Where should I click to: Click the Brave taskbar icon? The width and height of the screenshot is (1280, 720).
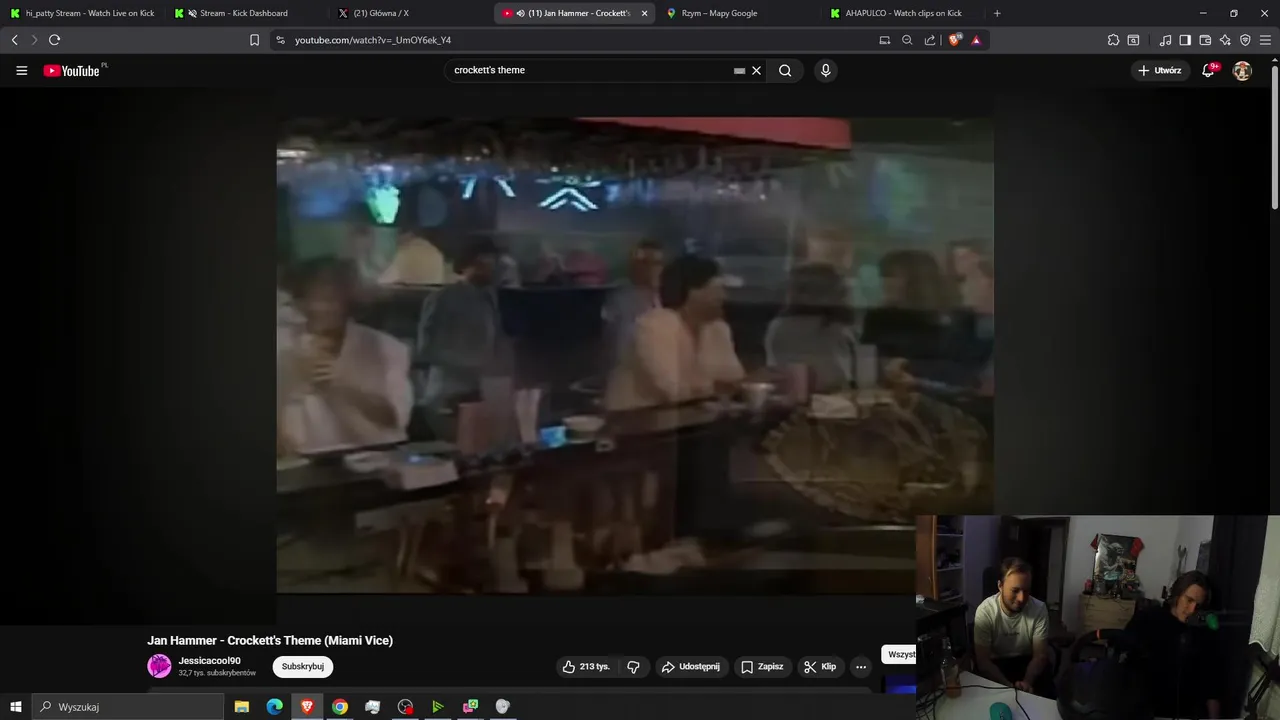click(307, 707)
